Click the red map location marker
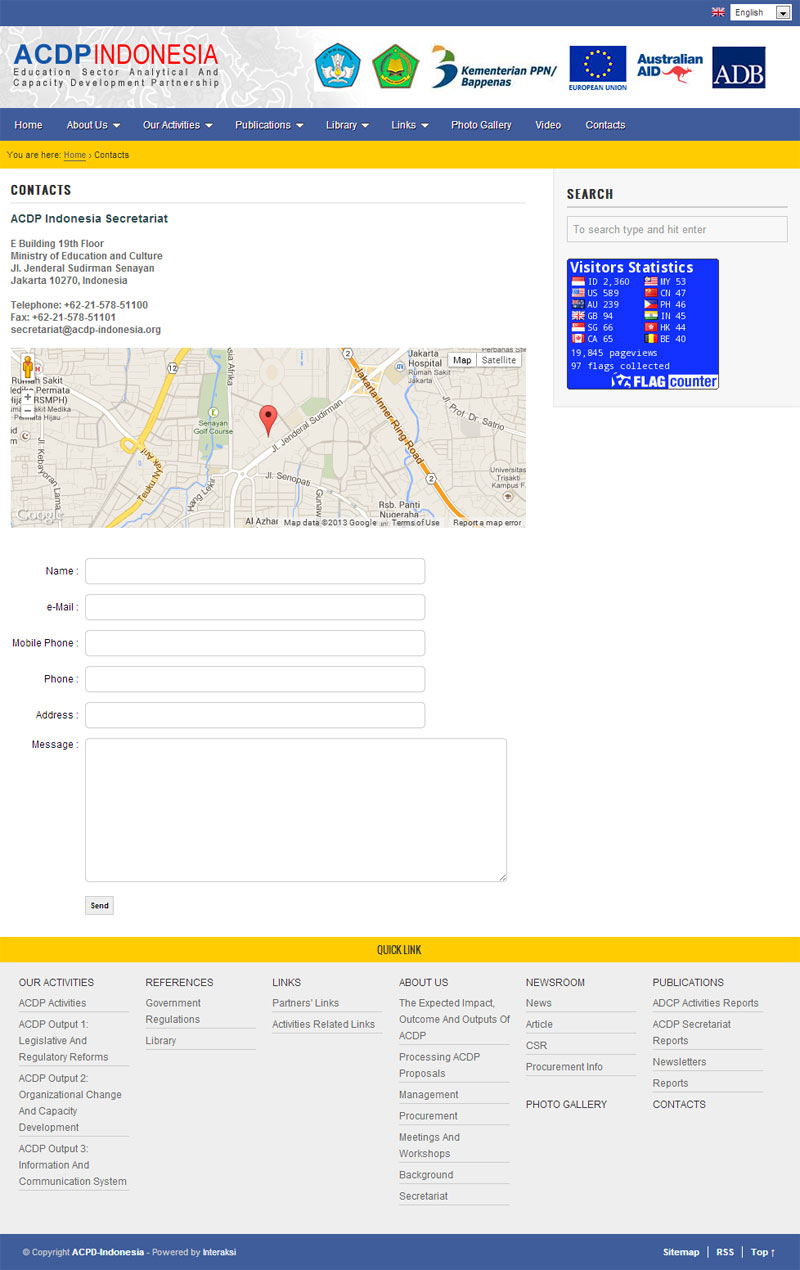 click(268, 420)
